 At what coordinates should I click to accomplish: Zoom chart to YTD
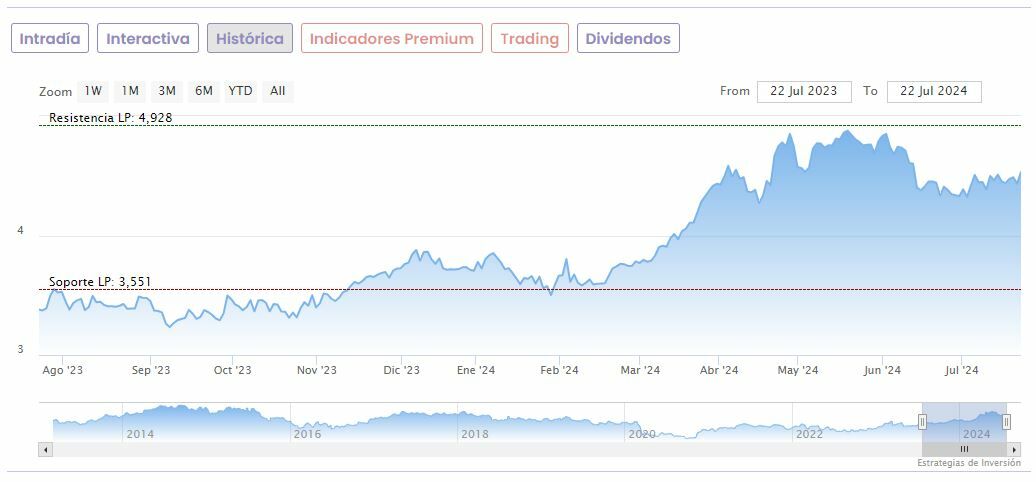pyautogui.click(x=240, y=91)
